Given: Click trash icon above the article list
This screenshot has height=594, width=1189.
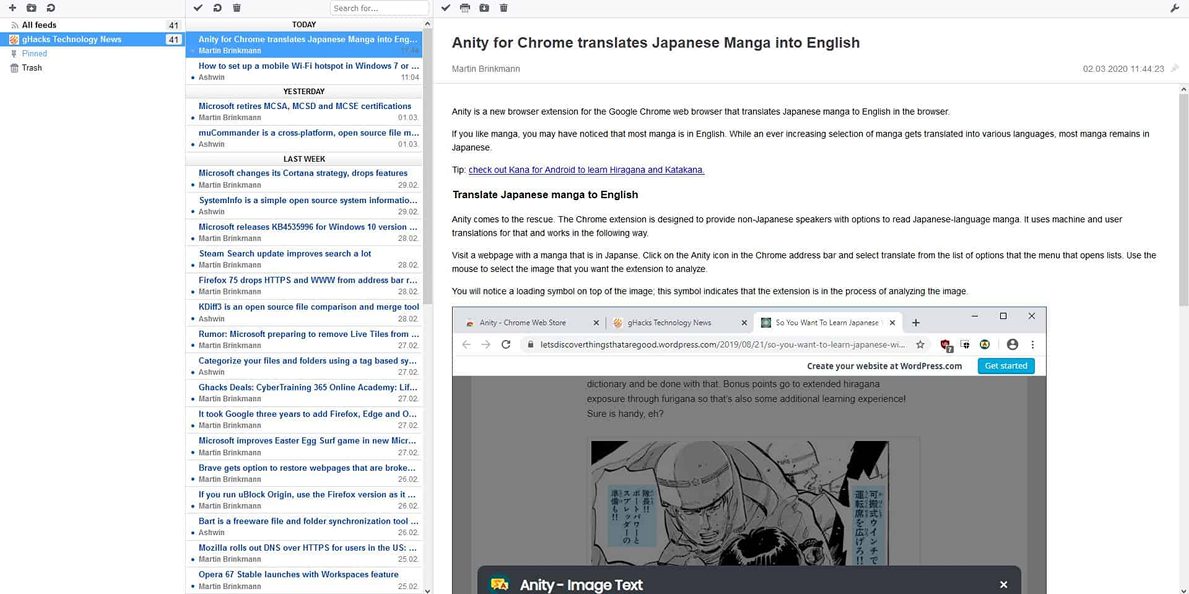Looking at the screenshot, I should (237, 8).
